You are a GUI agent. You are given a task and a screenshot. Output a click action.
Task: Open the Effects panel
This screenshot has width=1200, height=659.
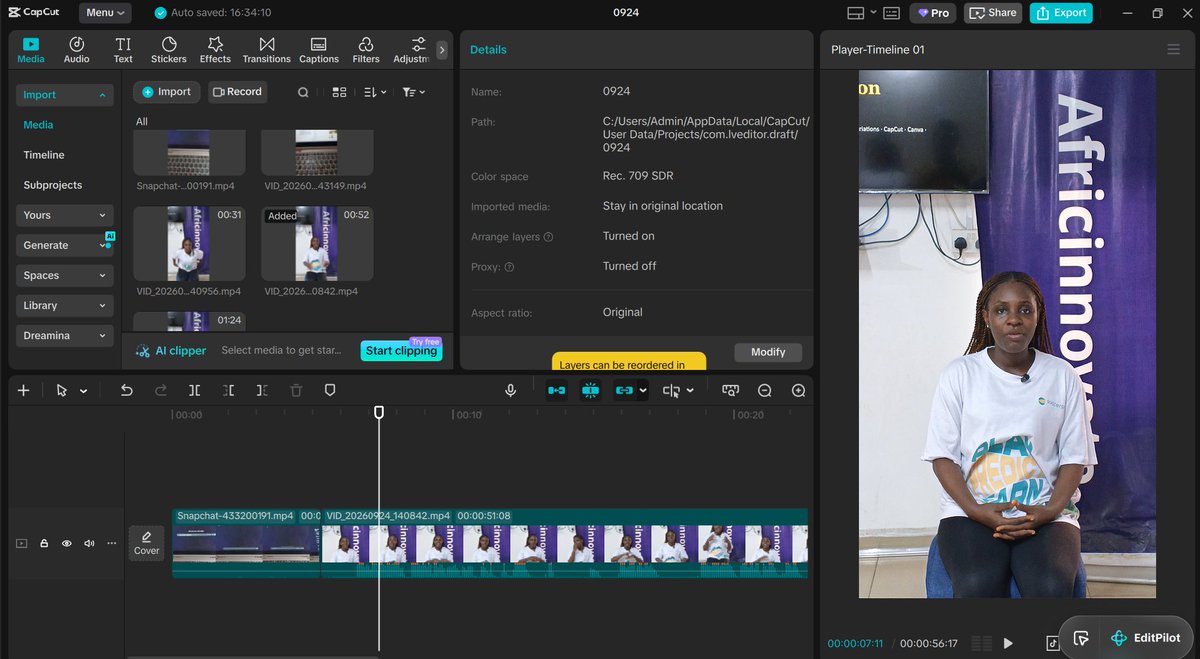click(x=215, y=50)
